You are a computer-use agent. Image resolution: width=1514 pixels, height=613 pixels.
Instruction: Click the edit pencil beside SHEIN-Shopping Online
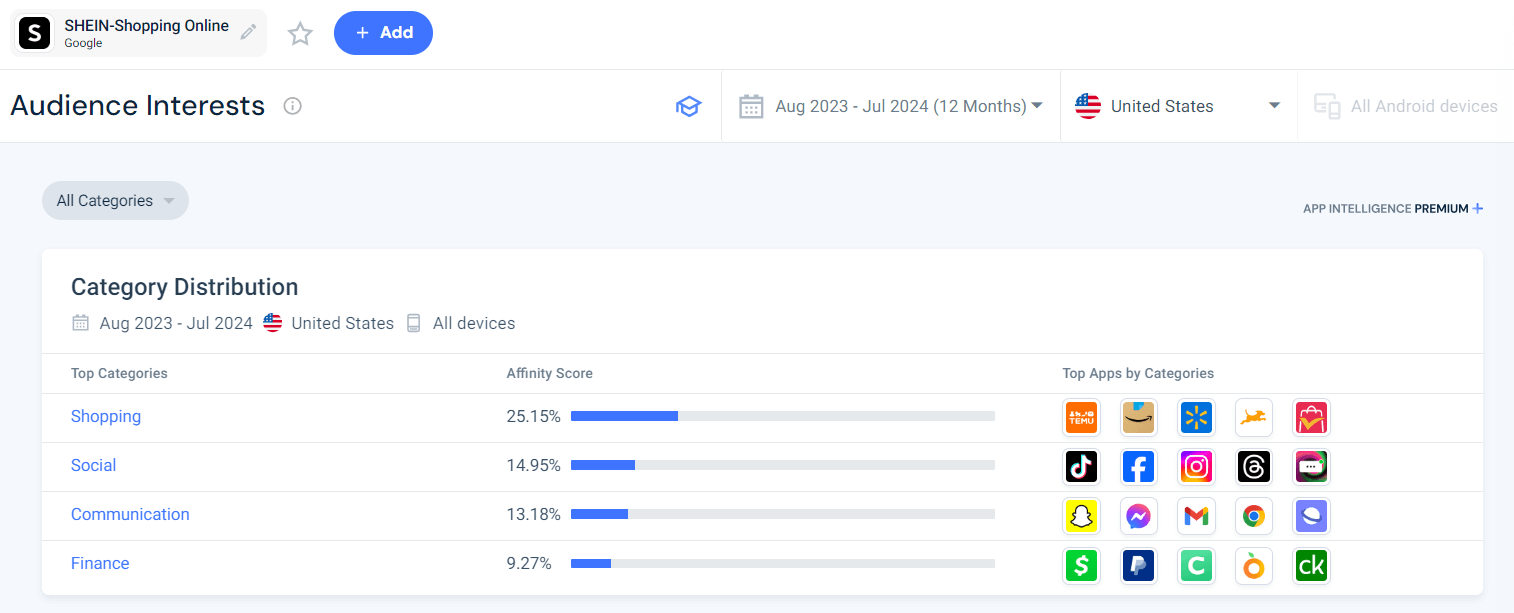[x=247, y=31]
